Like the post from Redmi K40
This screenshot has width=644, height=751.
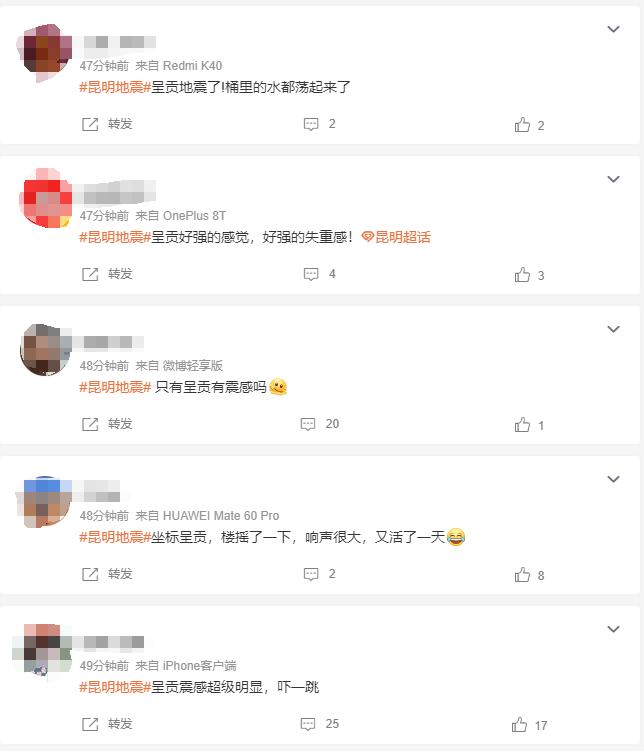[x=529, y=125]
